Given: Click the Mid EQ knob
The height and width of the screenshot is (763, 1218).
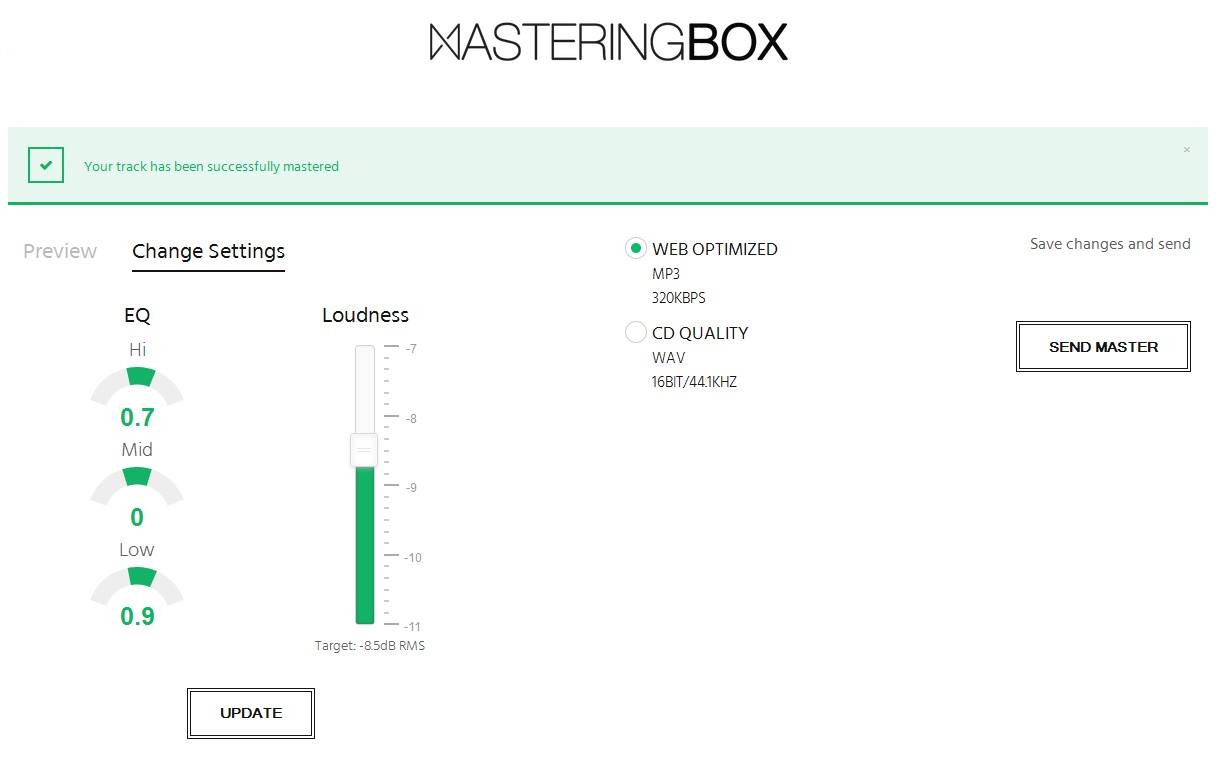Looking at the screenshot, I should [x=137, y=483].
